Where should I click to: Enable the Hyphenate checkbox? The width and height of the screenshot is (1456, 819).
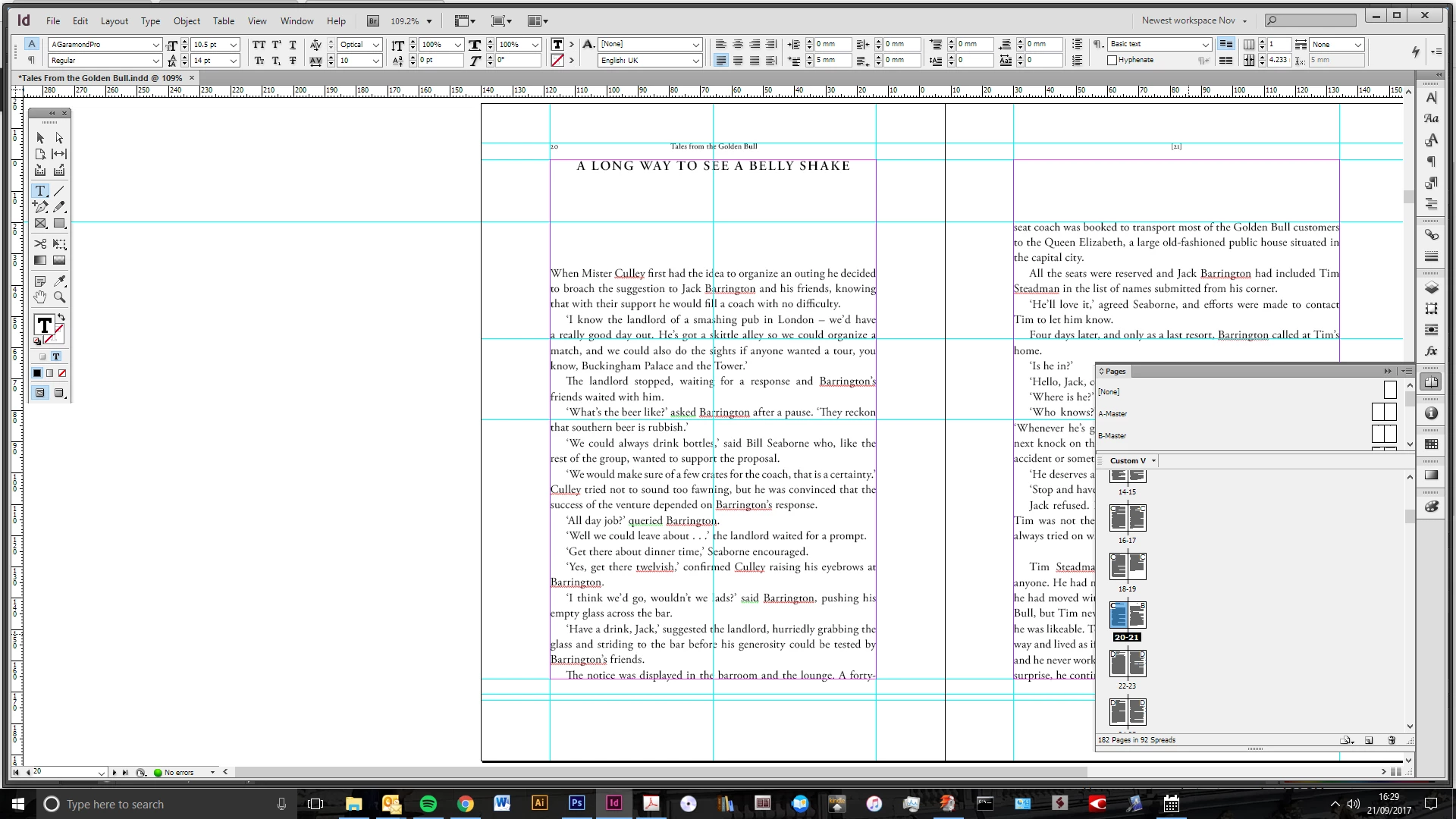(1112, 60)
